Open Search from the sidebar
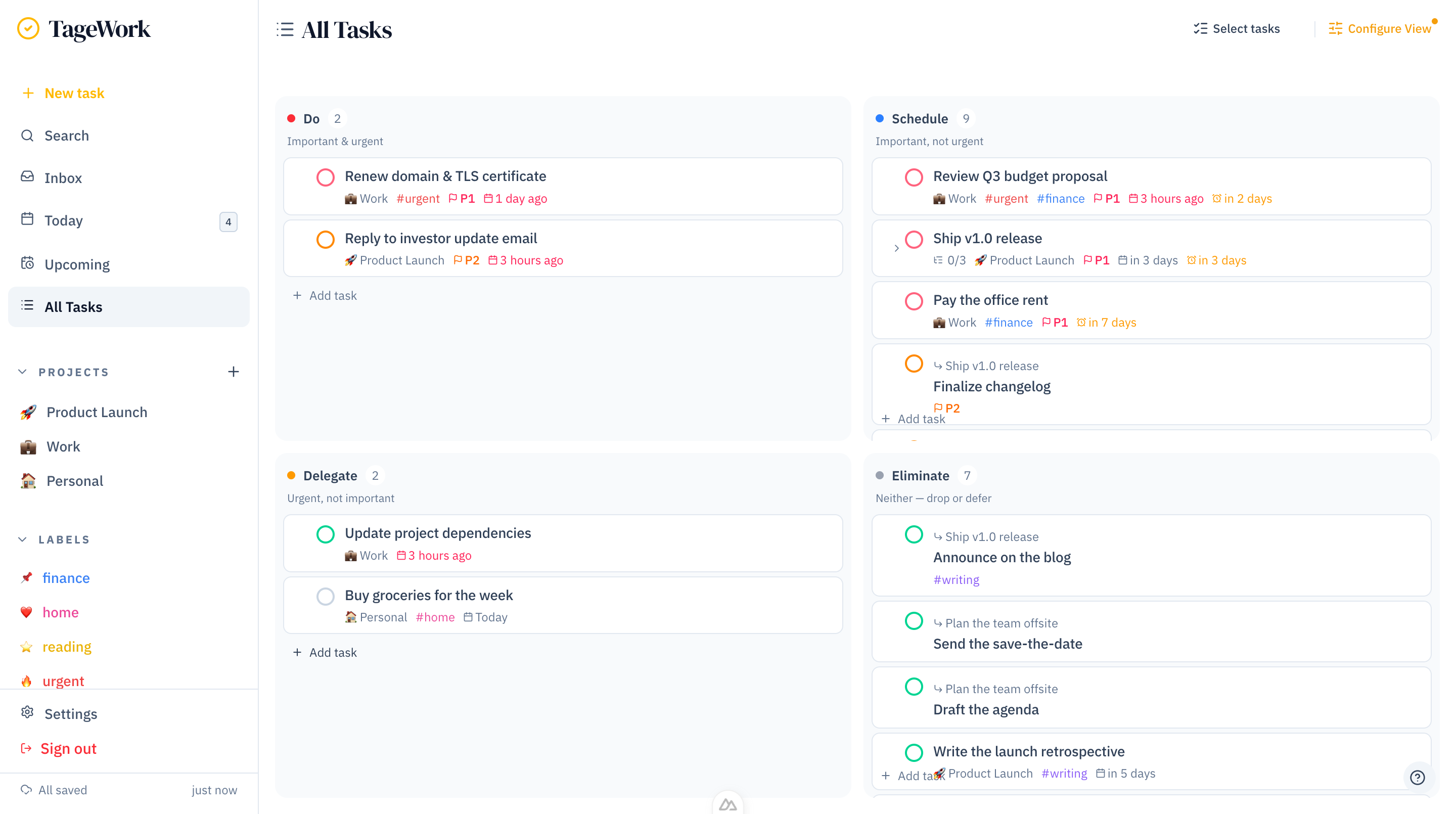The width and height of the screenshot is (1456, 814). coord(129,135)
